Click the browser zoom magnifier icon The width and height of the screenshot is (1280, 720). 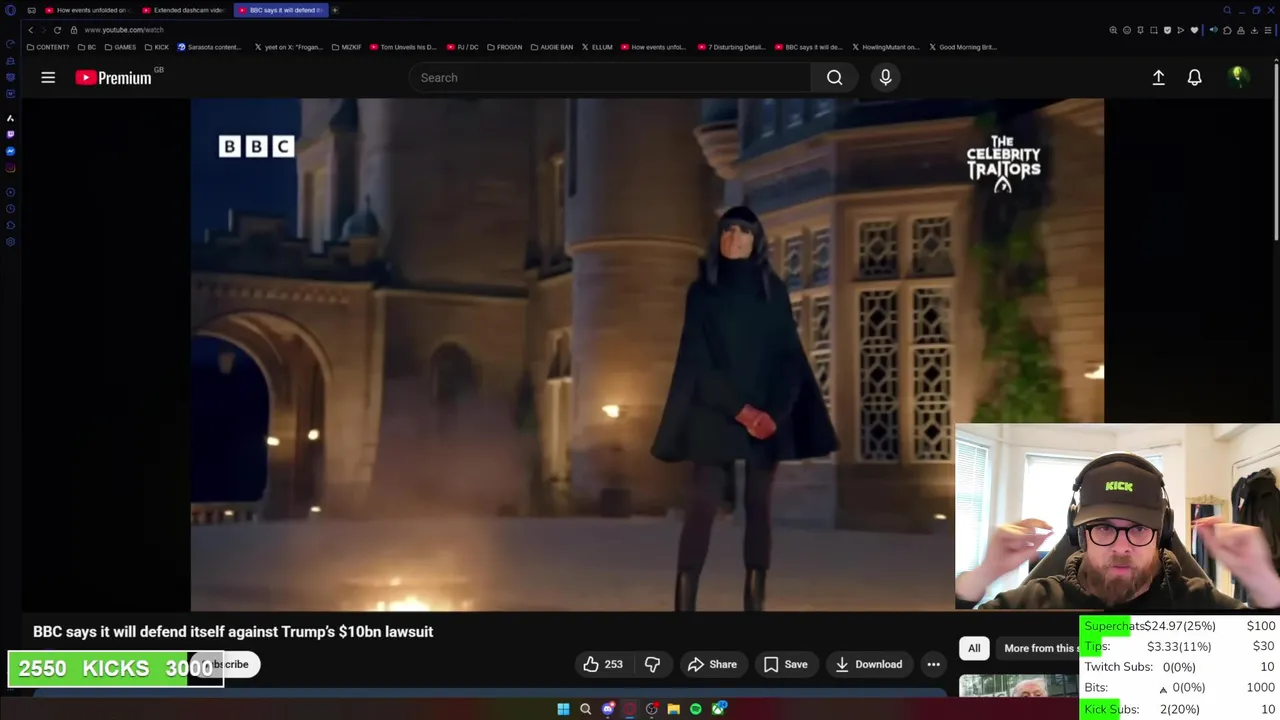click(x=1113, y=30)
